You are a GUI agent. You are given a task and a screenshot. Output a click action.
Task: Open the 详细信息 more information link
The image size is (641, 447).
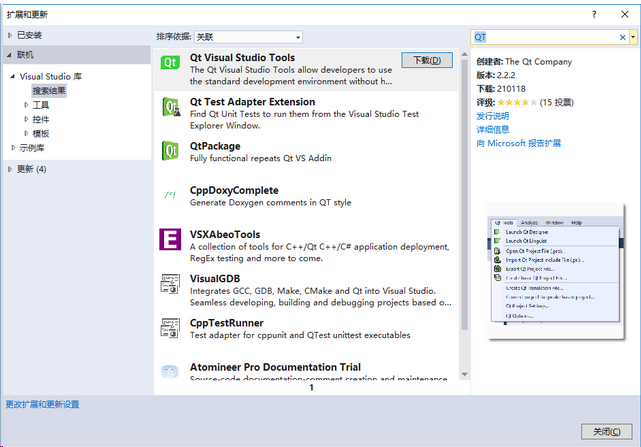click(493, 130)
